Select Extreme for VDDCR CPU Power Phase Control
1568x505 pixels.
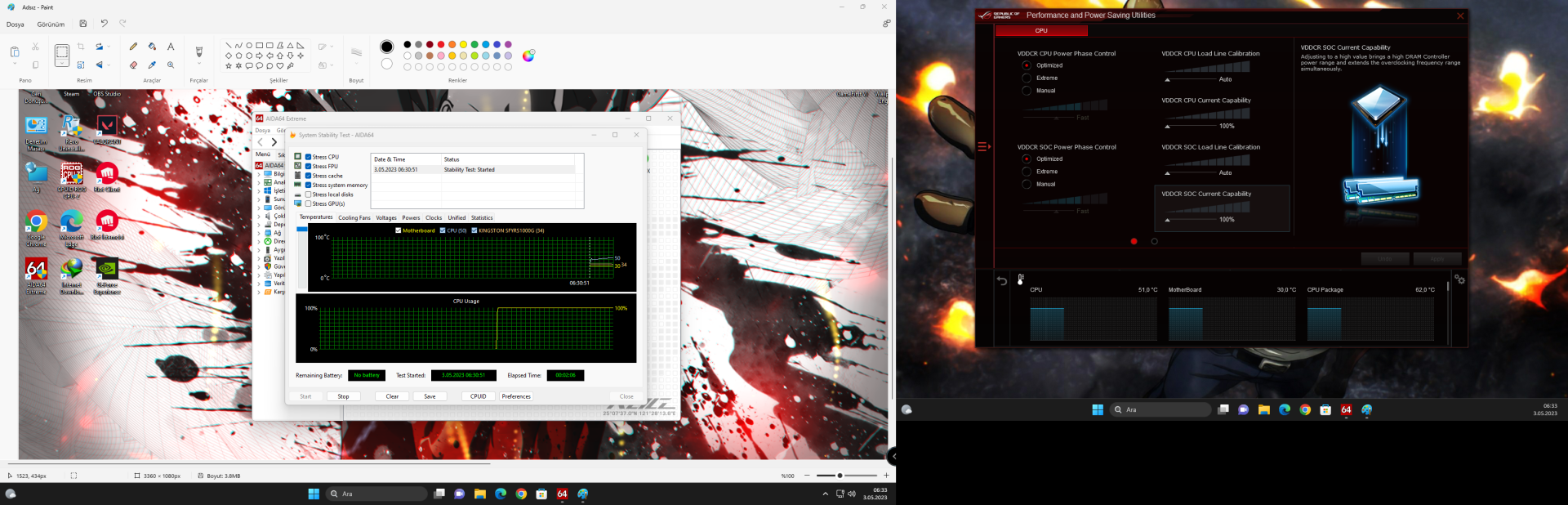1027,78
